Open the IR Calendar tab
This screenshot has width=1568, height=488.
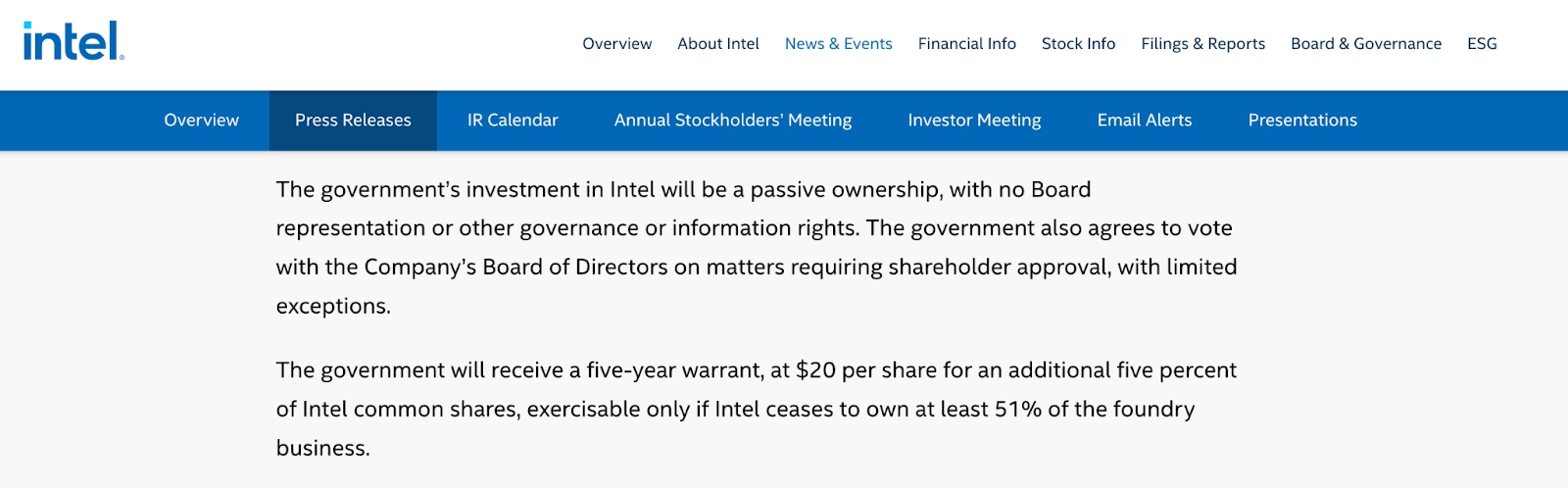513,121
